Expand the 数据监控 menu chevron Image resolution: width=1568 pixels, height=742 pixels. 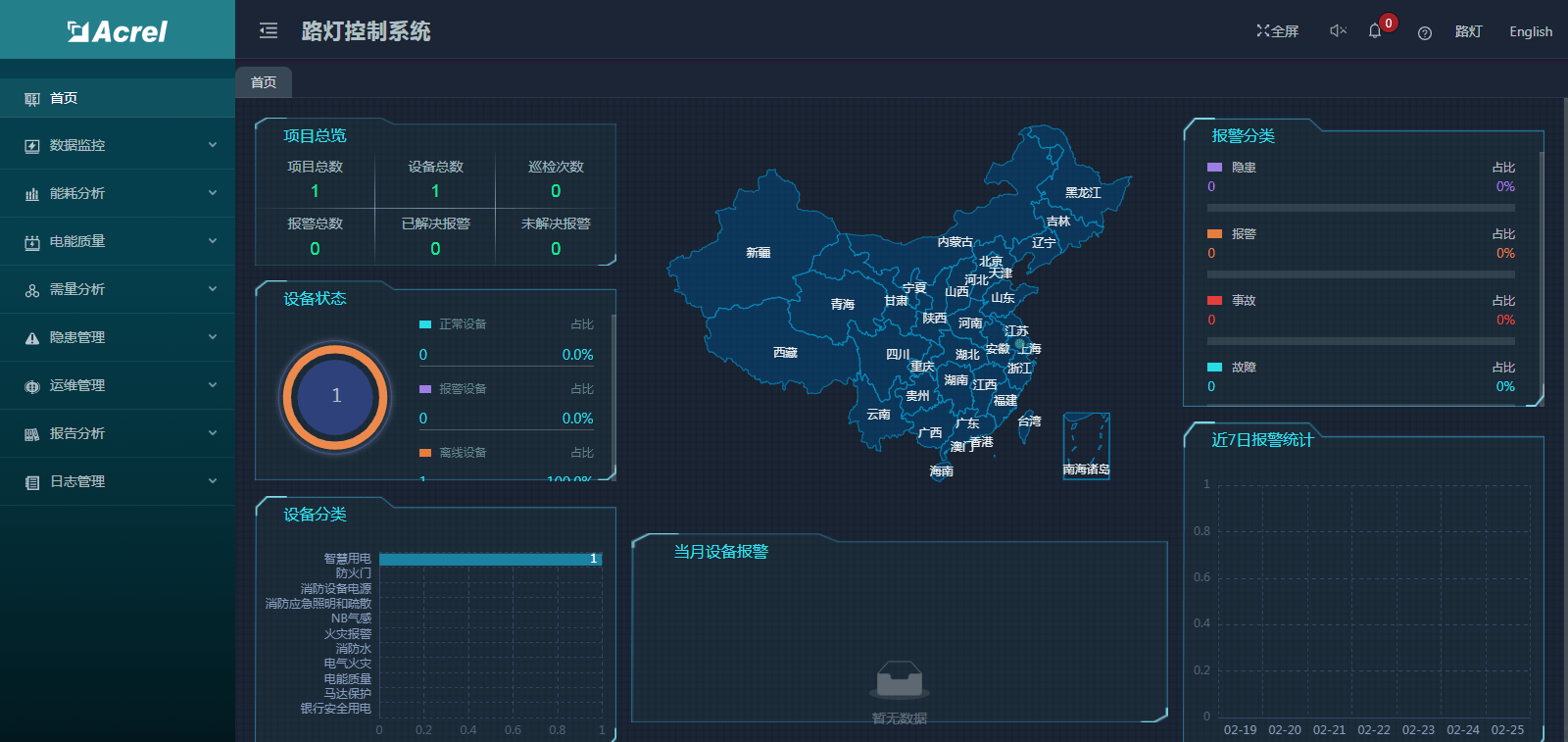213,145
